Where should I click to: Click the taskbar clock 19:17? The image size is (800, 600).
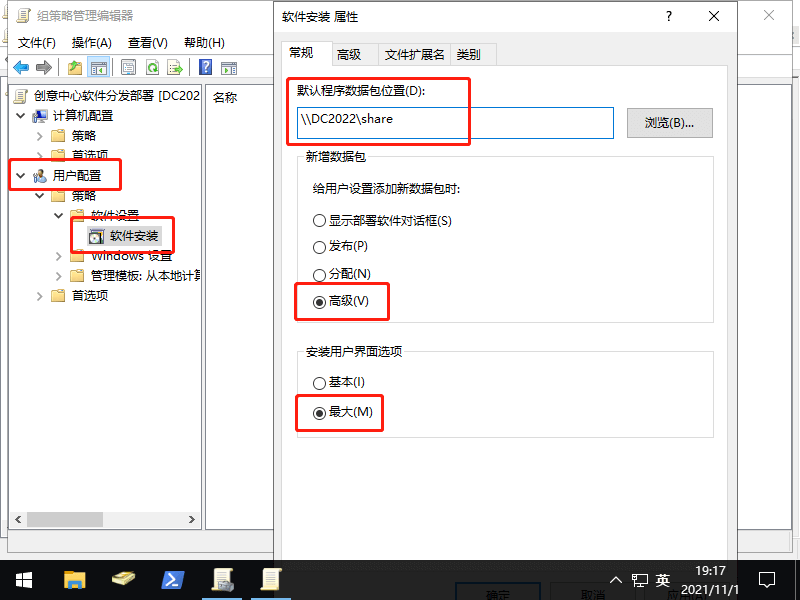coord(710,570)
